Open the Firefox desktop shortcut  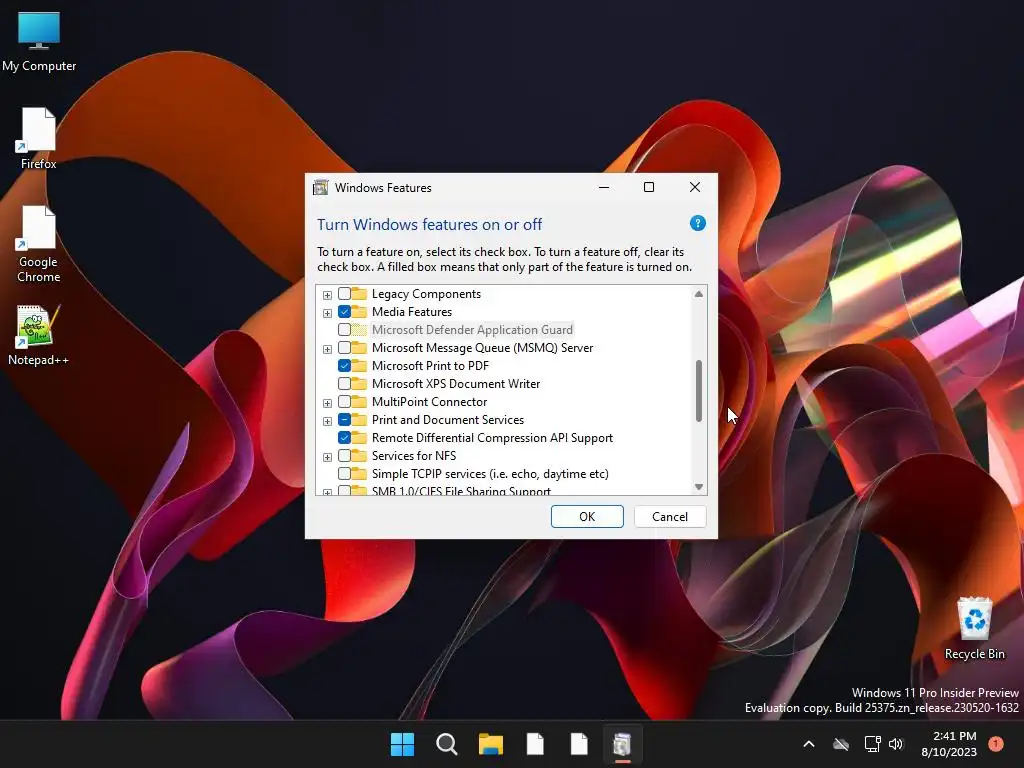pyautogui.click(x=39, y=138)
